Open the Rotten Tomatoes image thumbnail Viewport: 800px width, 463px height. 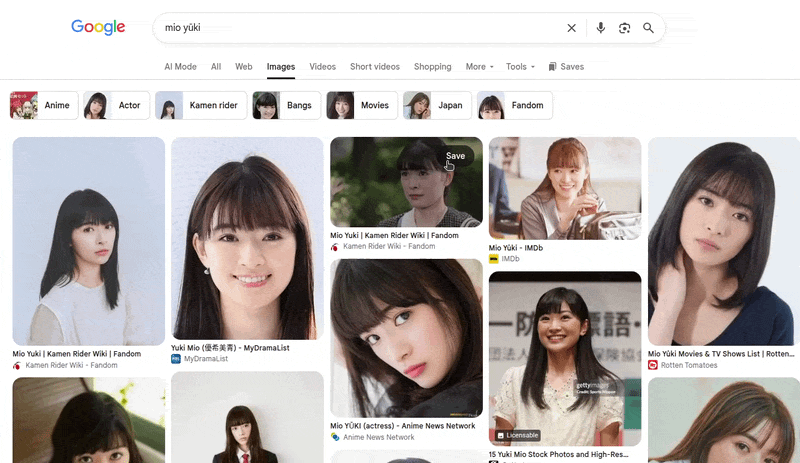(723, 241)
